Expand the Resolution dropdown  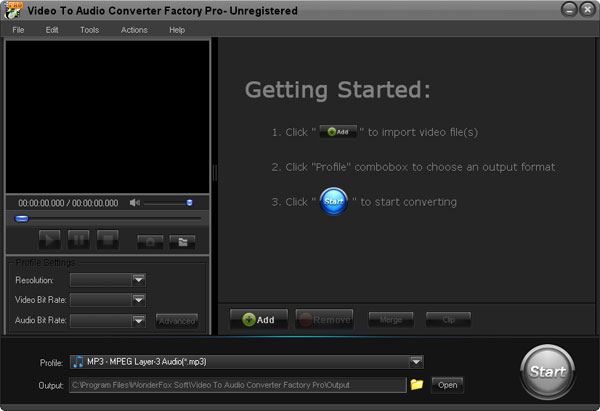tap(139, 280)
